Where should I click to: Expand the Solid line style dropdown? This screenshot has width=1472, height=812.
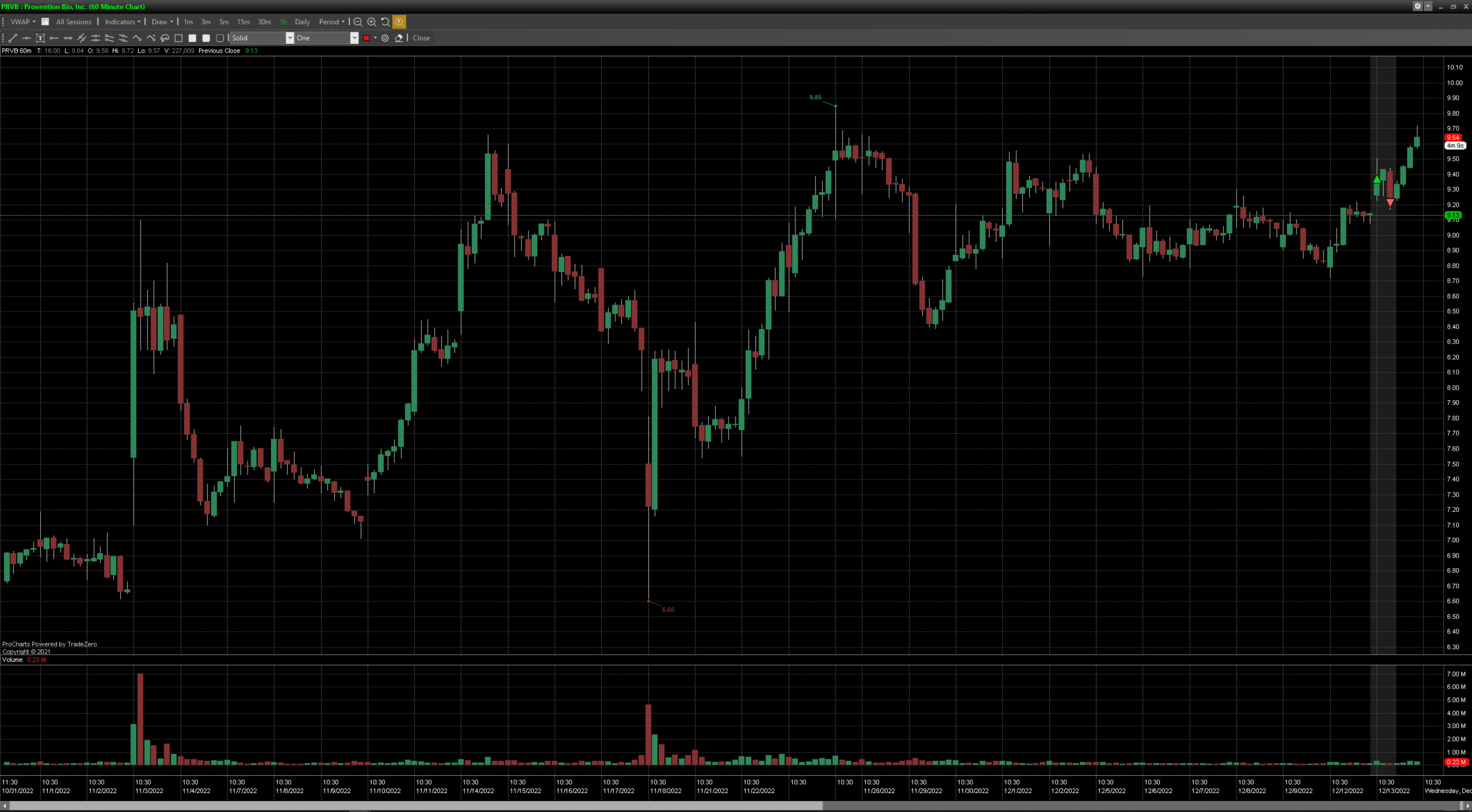(290, 38)
